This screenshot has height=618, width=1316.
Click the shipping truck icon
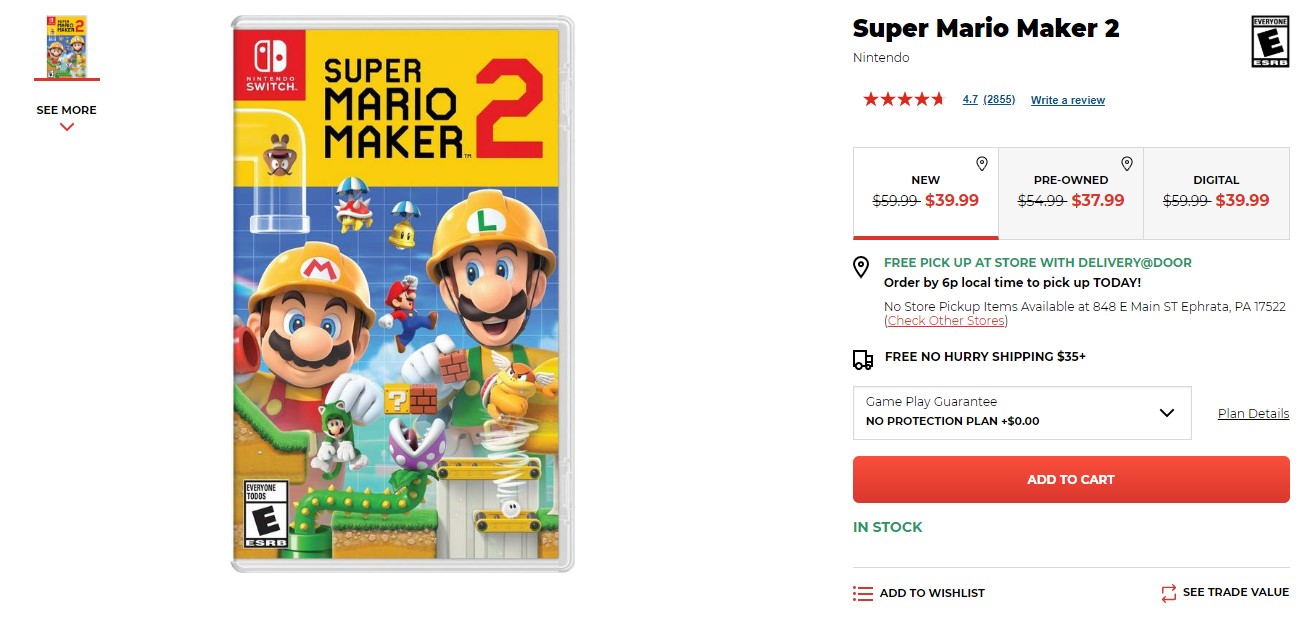[862, 359]
